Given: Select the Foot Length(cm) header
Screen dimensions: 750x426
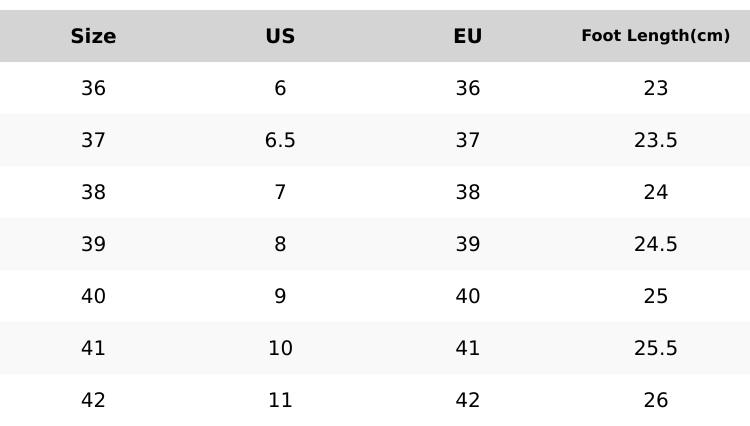Looking at the screenshot, I should pos(655,36).
